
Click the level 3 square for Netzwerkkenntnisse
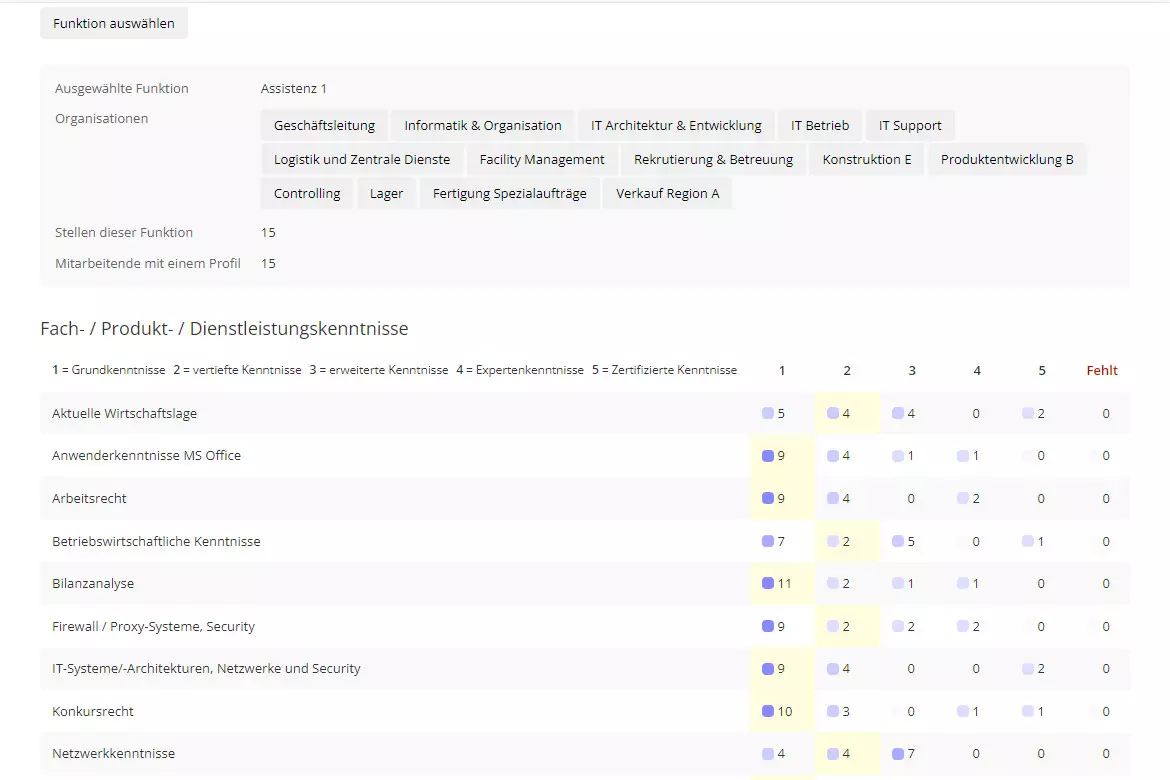pos(898,754)
